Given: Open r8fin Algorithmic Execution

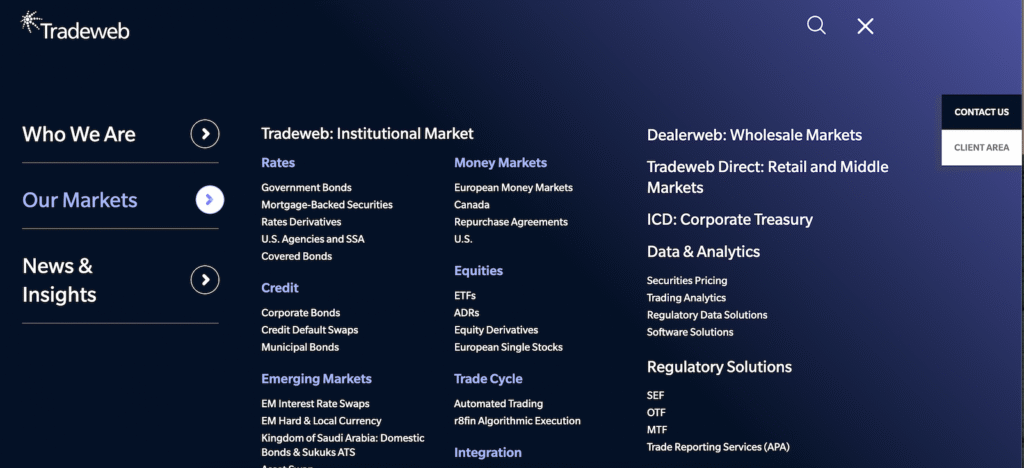Looking at the screenshot, I should pyautogui.click(x=517, y=421).
